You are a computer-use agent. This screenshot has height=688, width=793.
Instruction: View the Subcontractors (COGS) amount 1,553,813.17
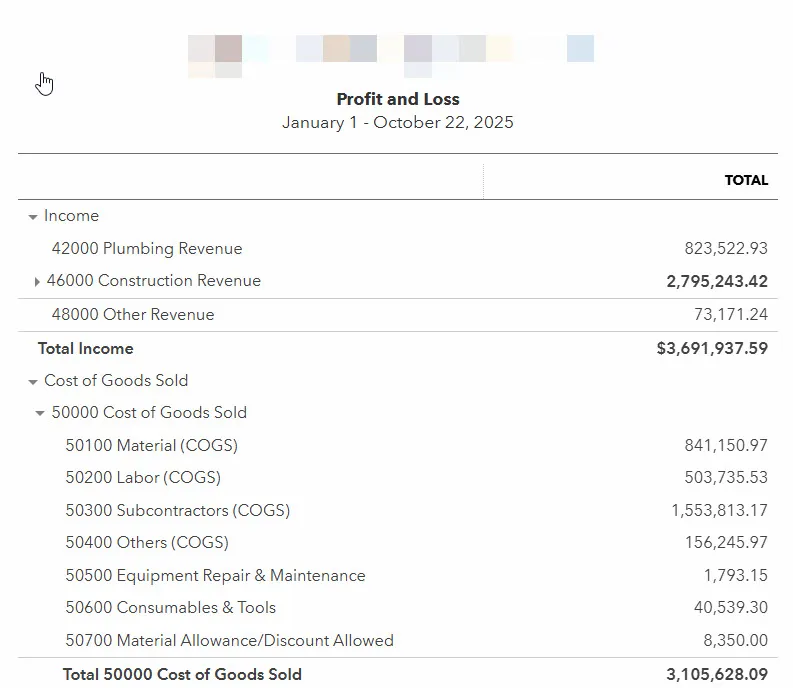point(719,510)
